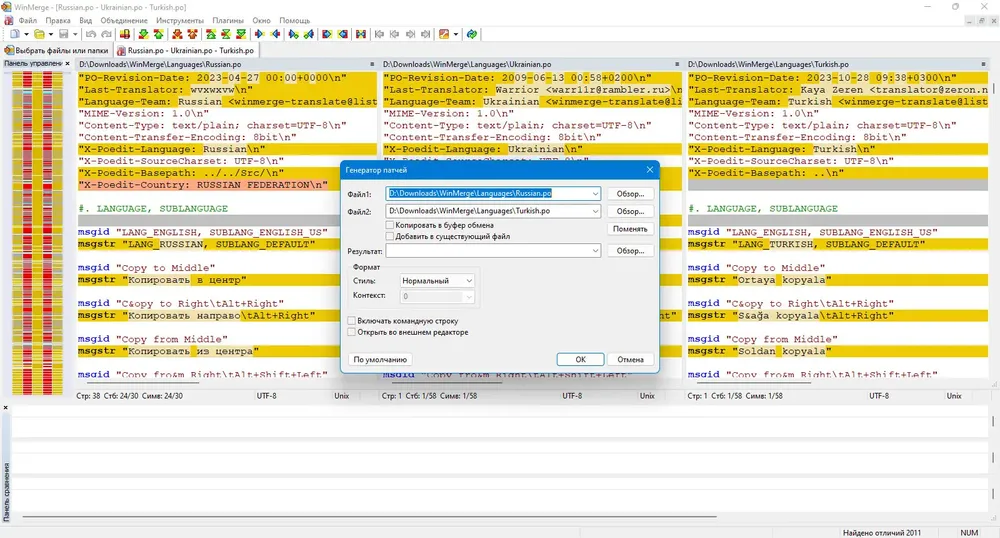Open the Инструменты menu
Screen dimensions: 1000x538
180,20
